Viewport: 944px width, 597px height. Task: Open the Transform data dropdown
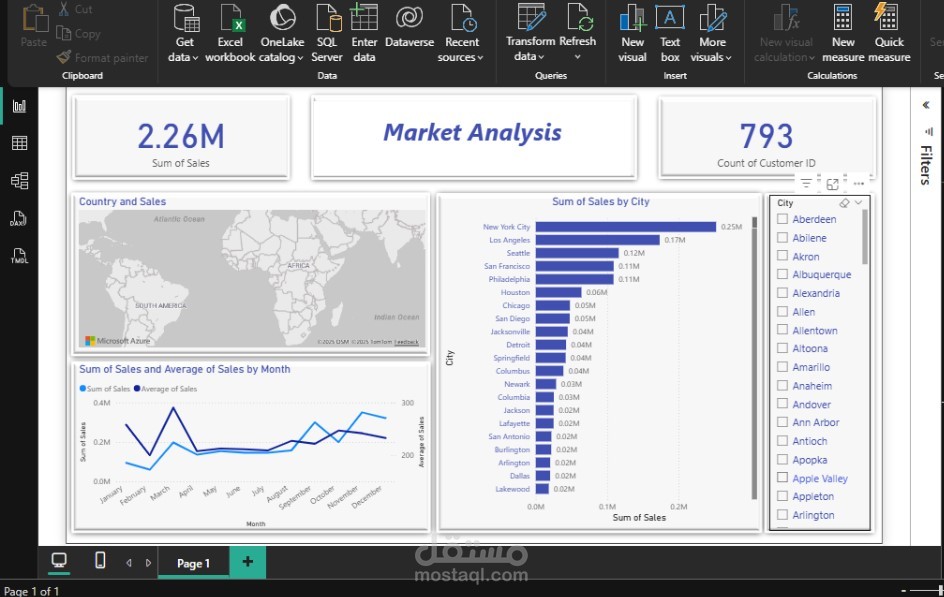tap(530, 57)
